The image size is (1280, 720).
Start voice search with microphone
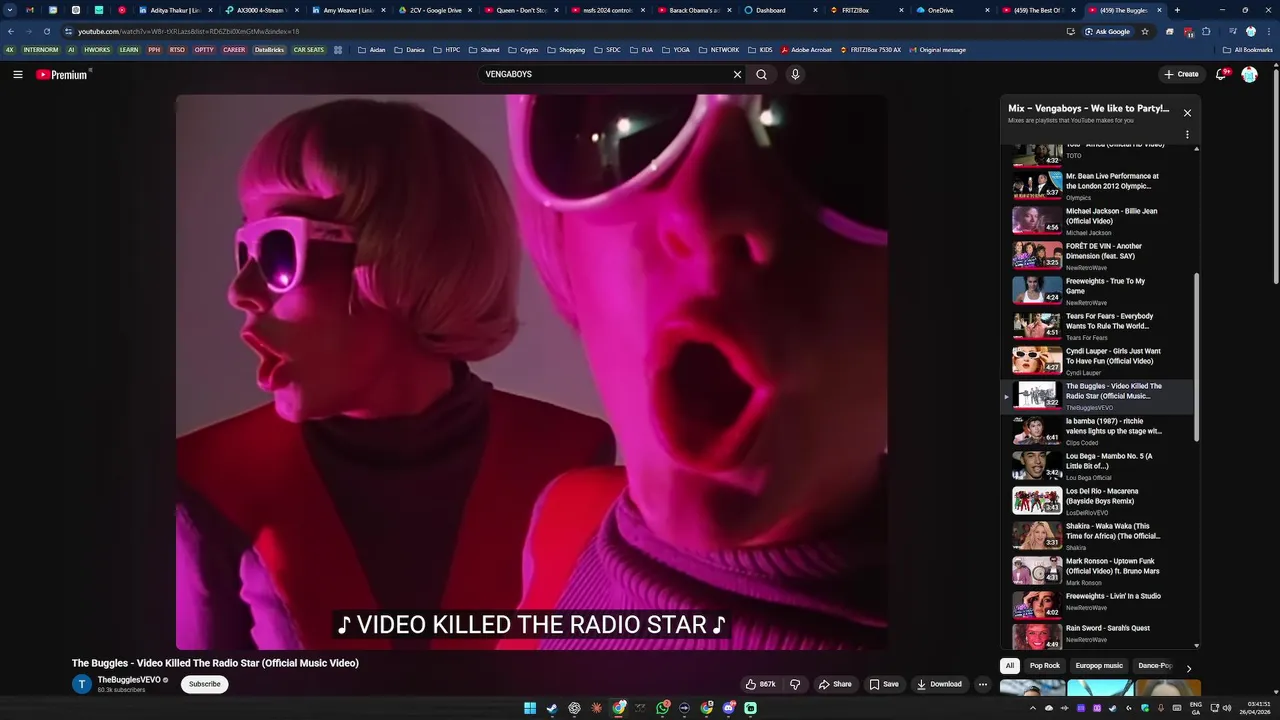(x=795, y=74)
